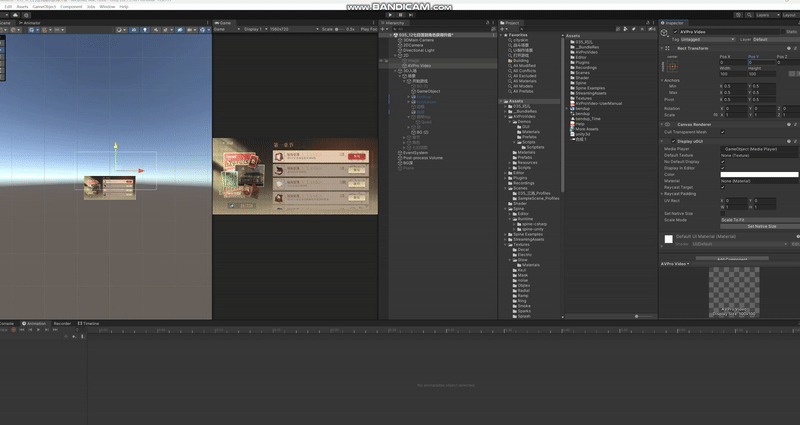Click the Canvas Renderer help icon
This screenshot has height=425, width=800.
[789, 124]
